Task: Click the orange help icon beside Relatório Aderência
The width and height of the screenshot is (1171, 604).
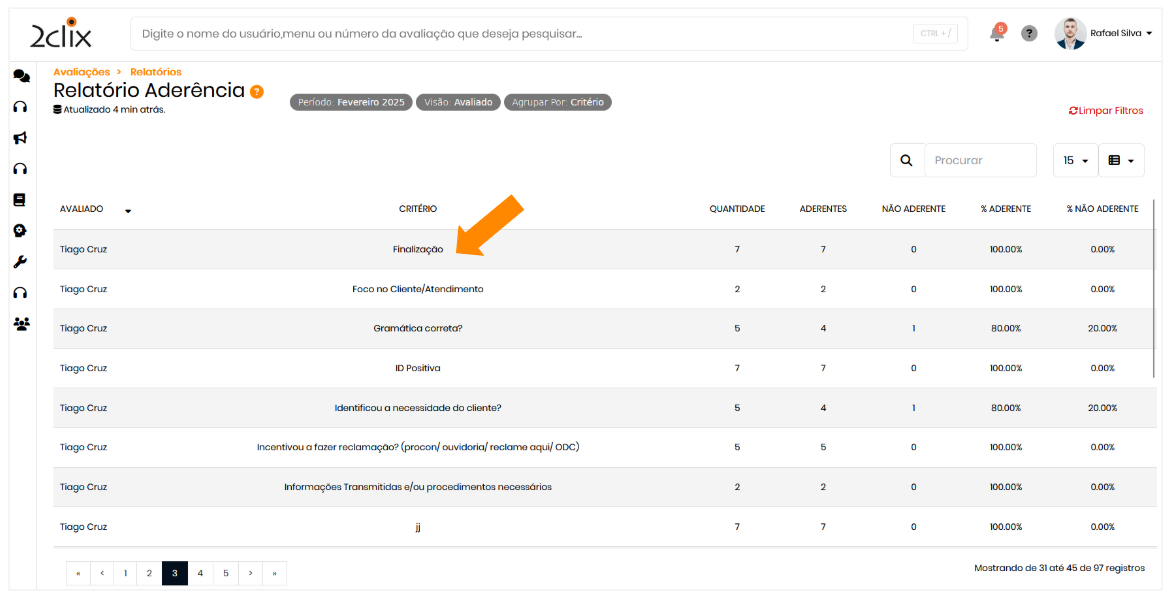Action: 257,92
